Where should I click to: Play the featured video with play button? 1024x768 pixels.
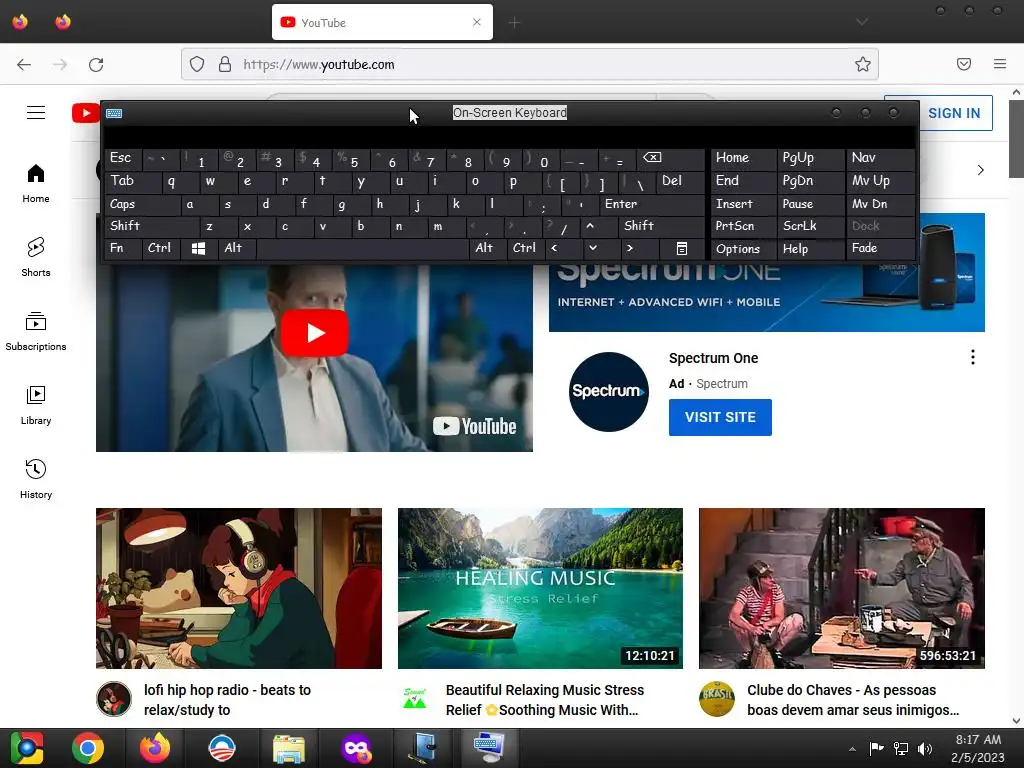click(x=314, y=333)
